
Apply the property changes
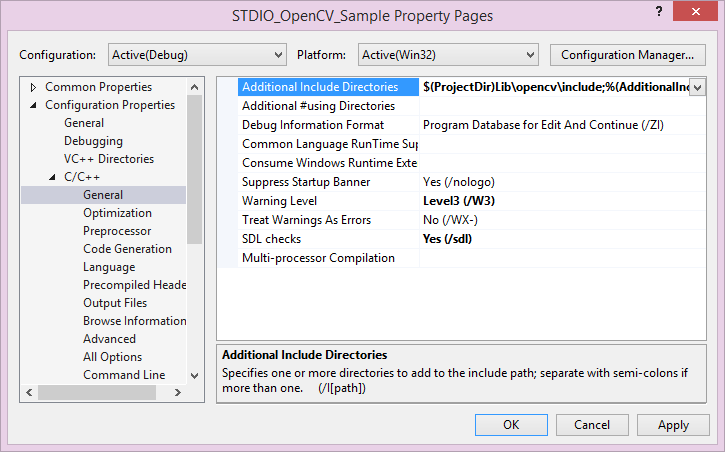(673, 425)
